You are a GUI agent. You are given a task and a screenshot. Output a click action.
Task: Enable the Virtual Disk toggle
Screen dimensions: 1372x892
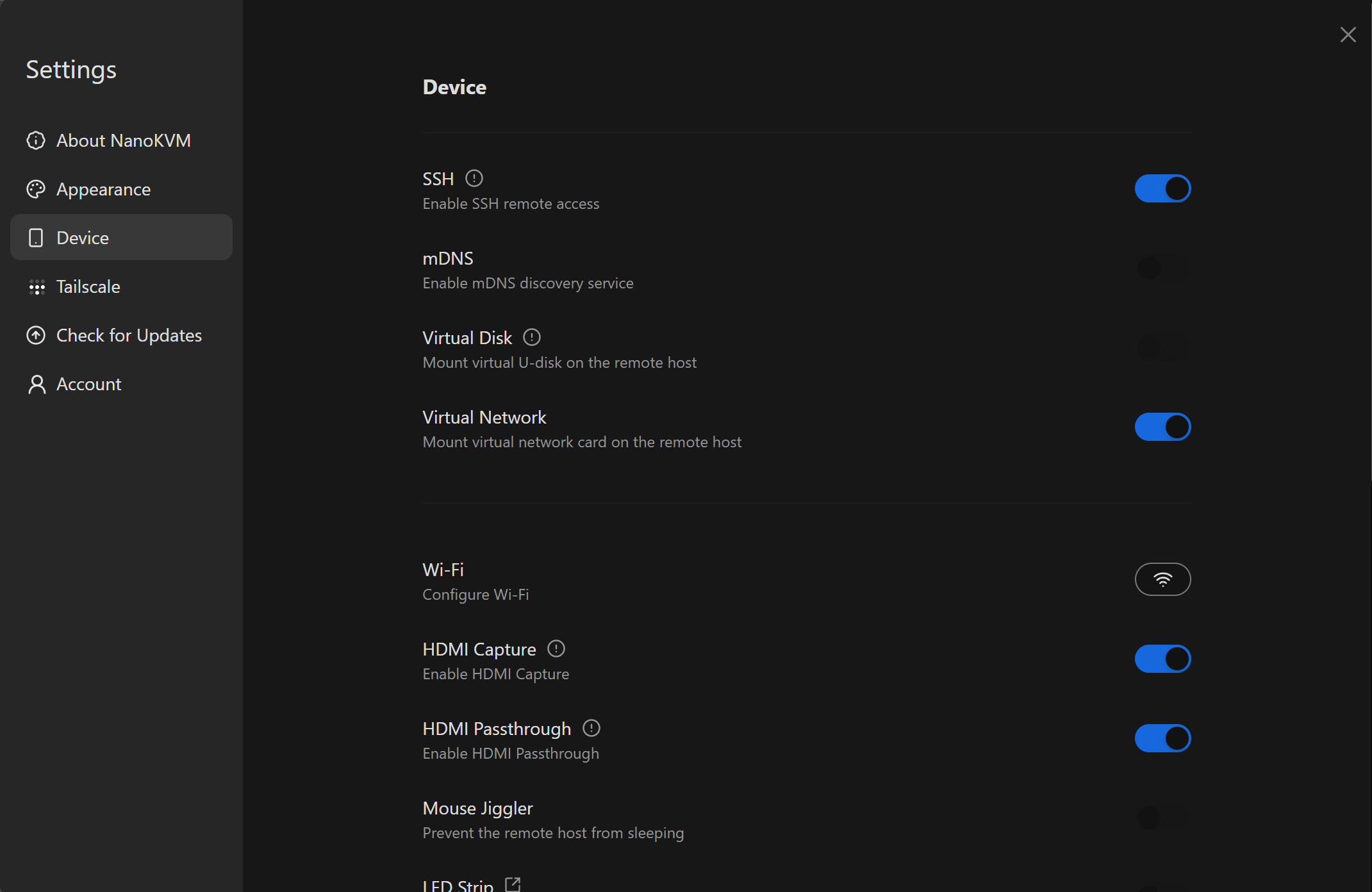(x=1162, y=347)
